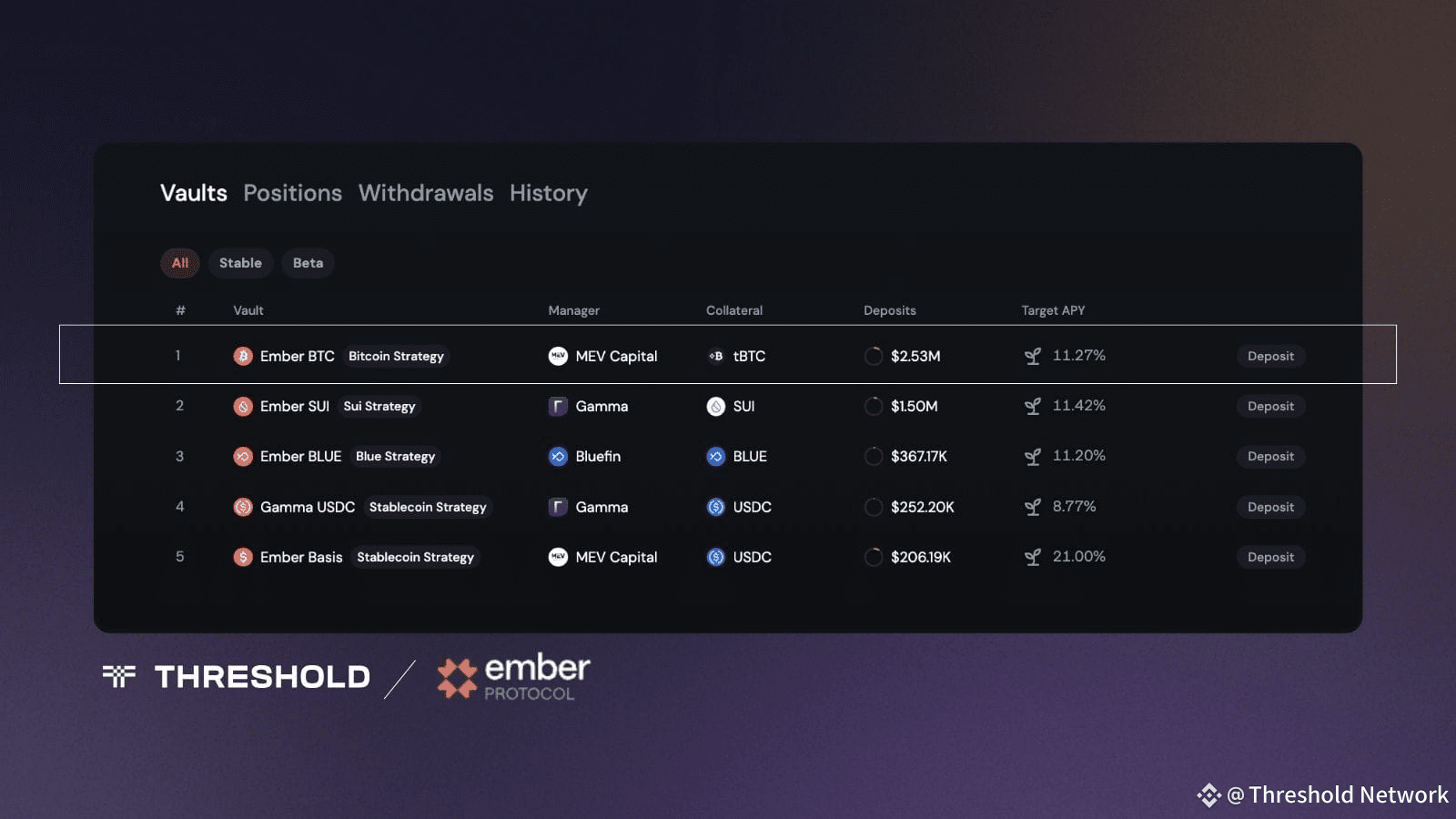Click Deposit for Ember SUI vault
The image size is (1456, 819).
[1270, 406]
